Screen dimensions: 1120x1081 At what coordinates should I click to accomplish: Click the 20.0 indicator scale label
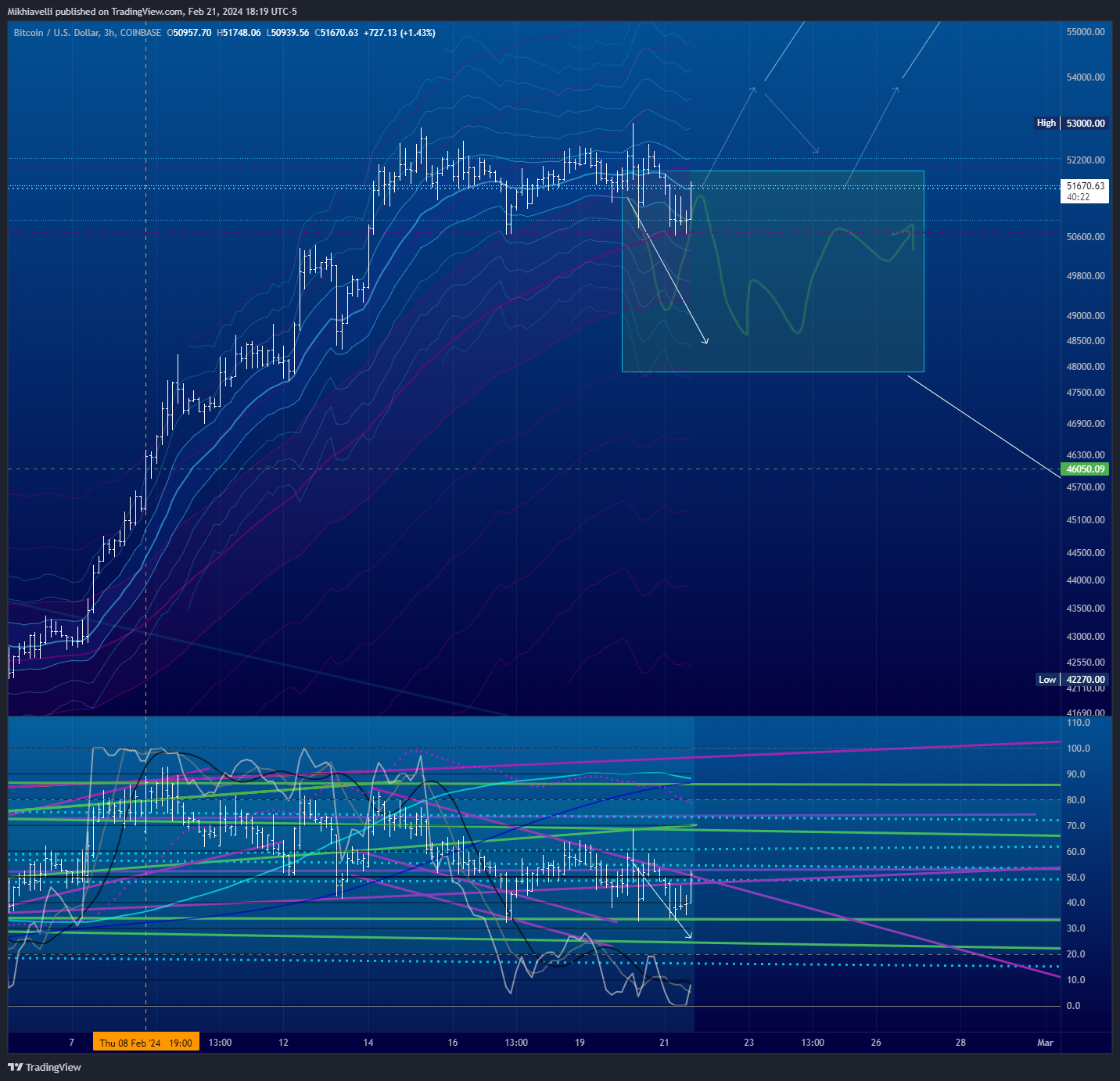pyautogui.click(x=1076, y=954)
